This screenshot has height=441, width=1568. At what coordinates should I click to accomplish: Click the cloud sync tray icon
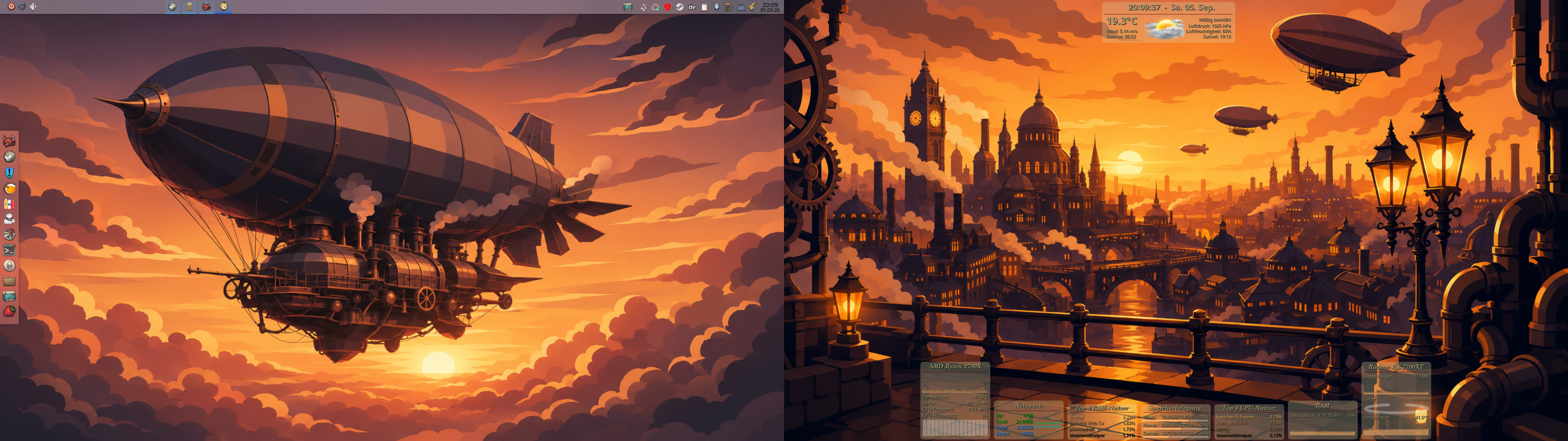tap(655, 7)
